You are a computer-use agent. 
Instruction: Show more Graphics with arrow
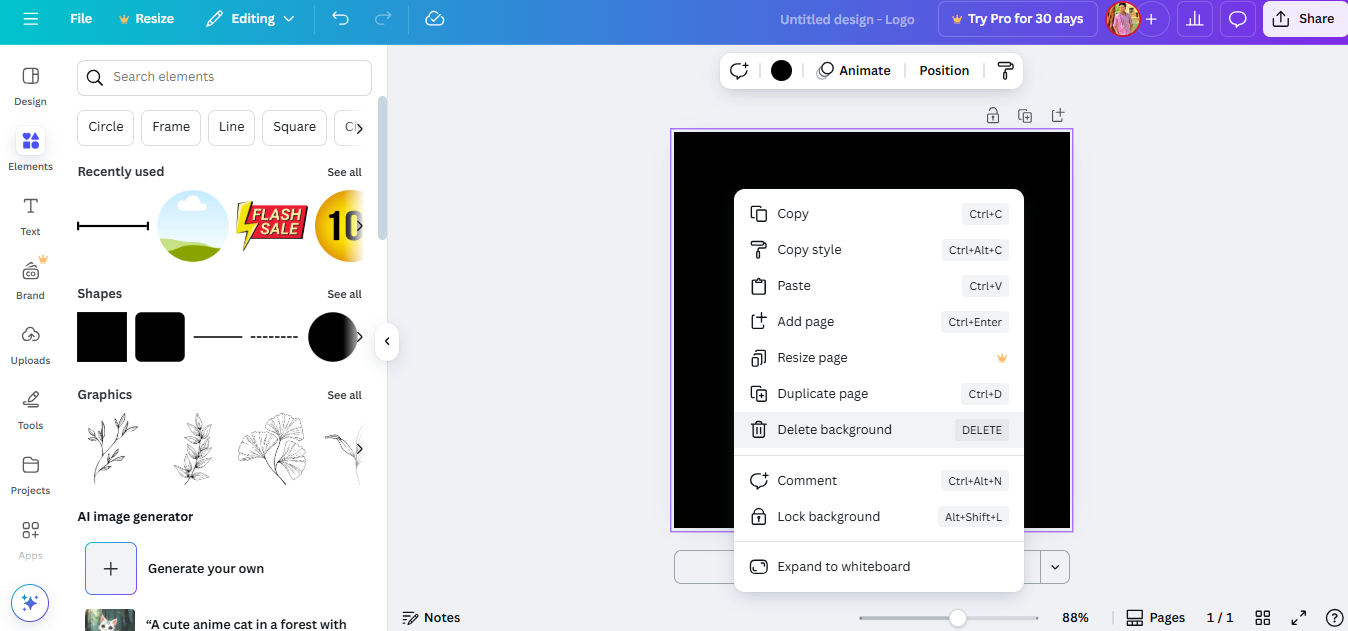(x=359, y=448)
